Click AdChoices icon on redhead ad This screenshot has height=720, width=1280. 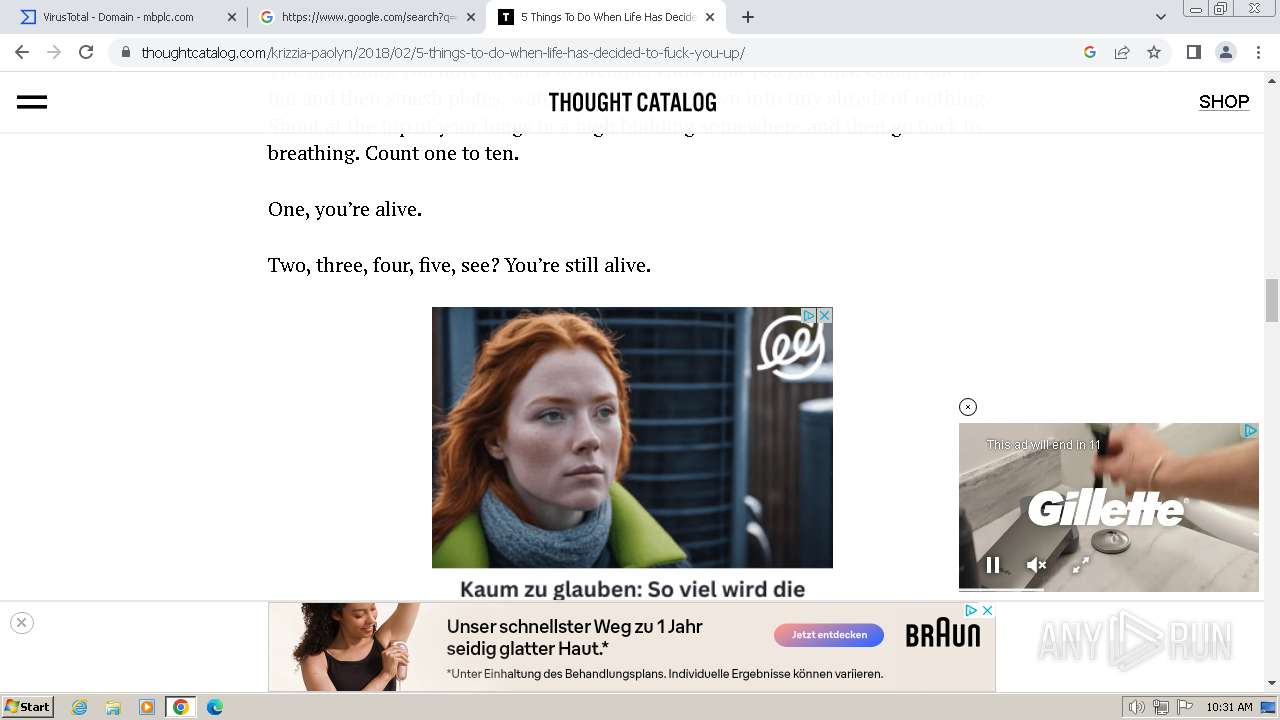809,315
